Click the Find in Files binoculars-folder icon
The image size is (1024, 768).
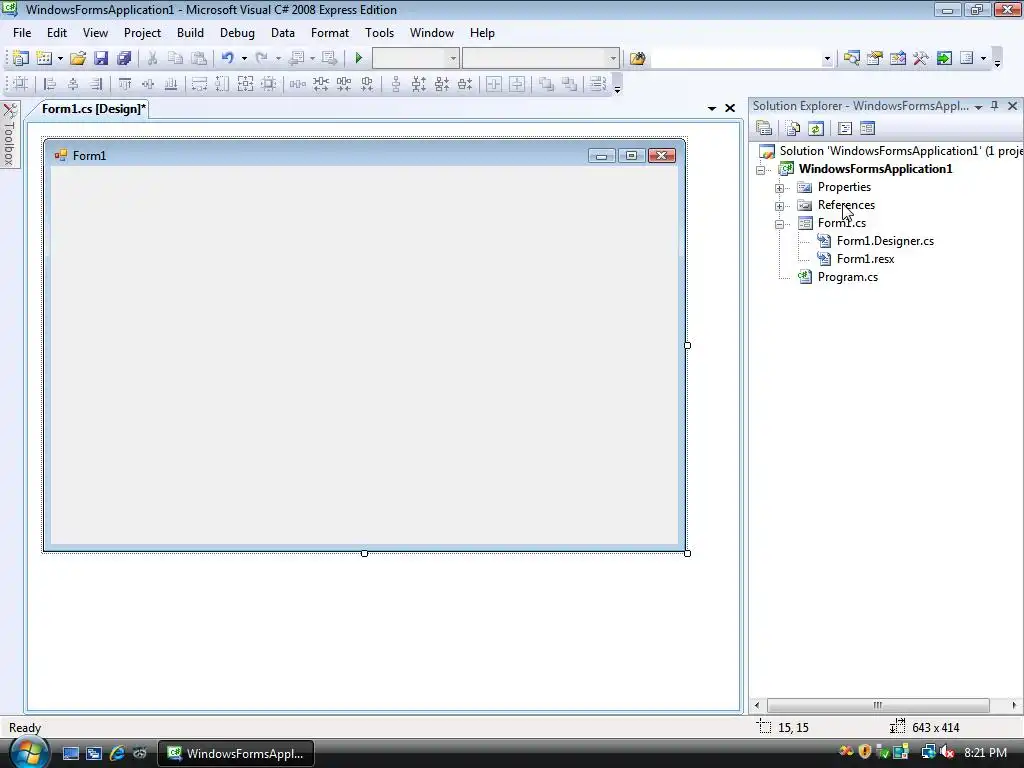(637, 58)
